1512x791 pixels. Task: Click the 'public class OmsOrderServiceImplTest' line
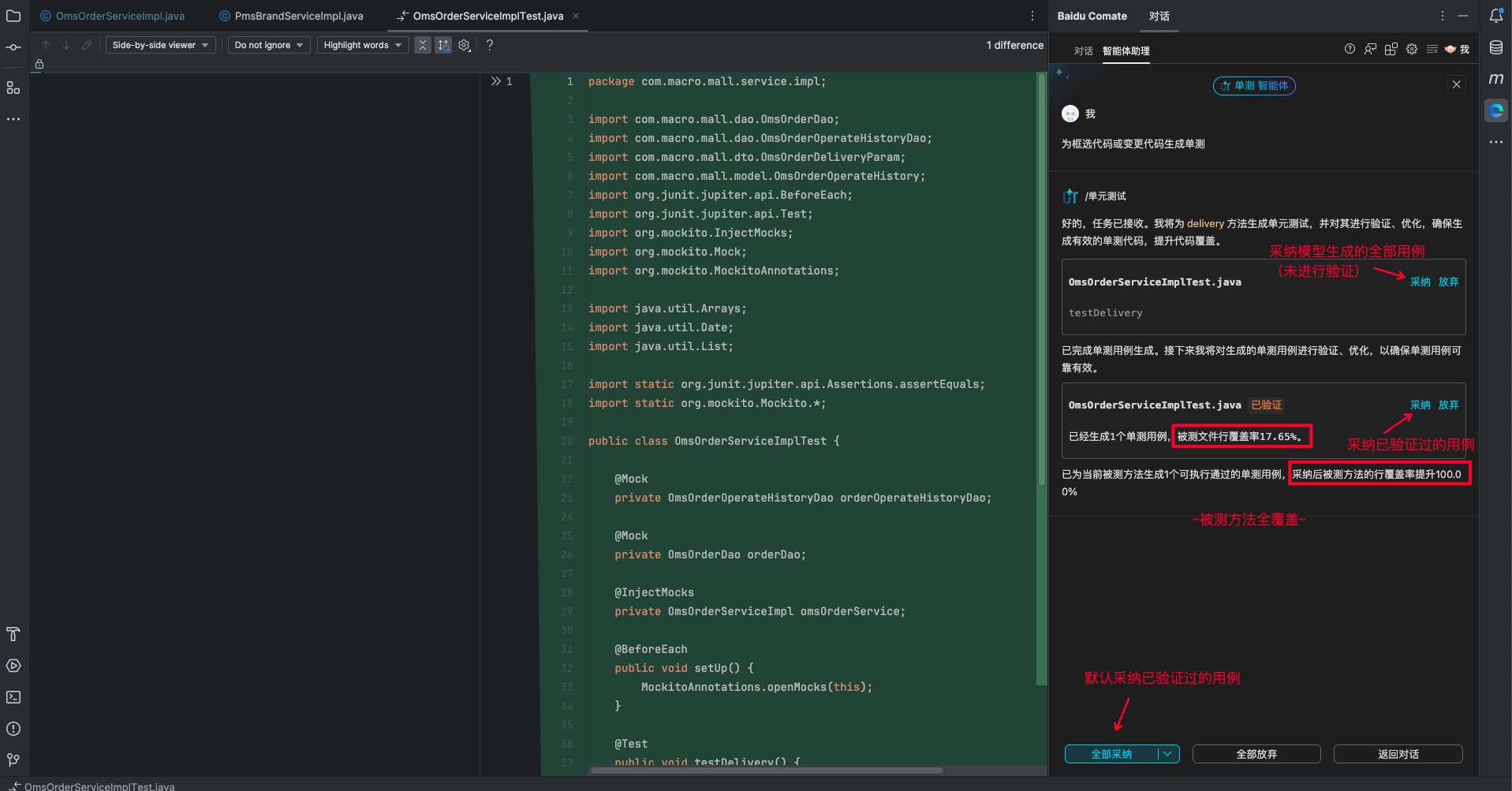coord(714,441)
